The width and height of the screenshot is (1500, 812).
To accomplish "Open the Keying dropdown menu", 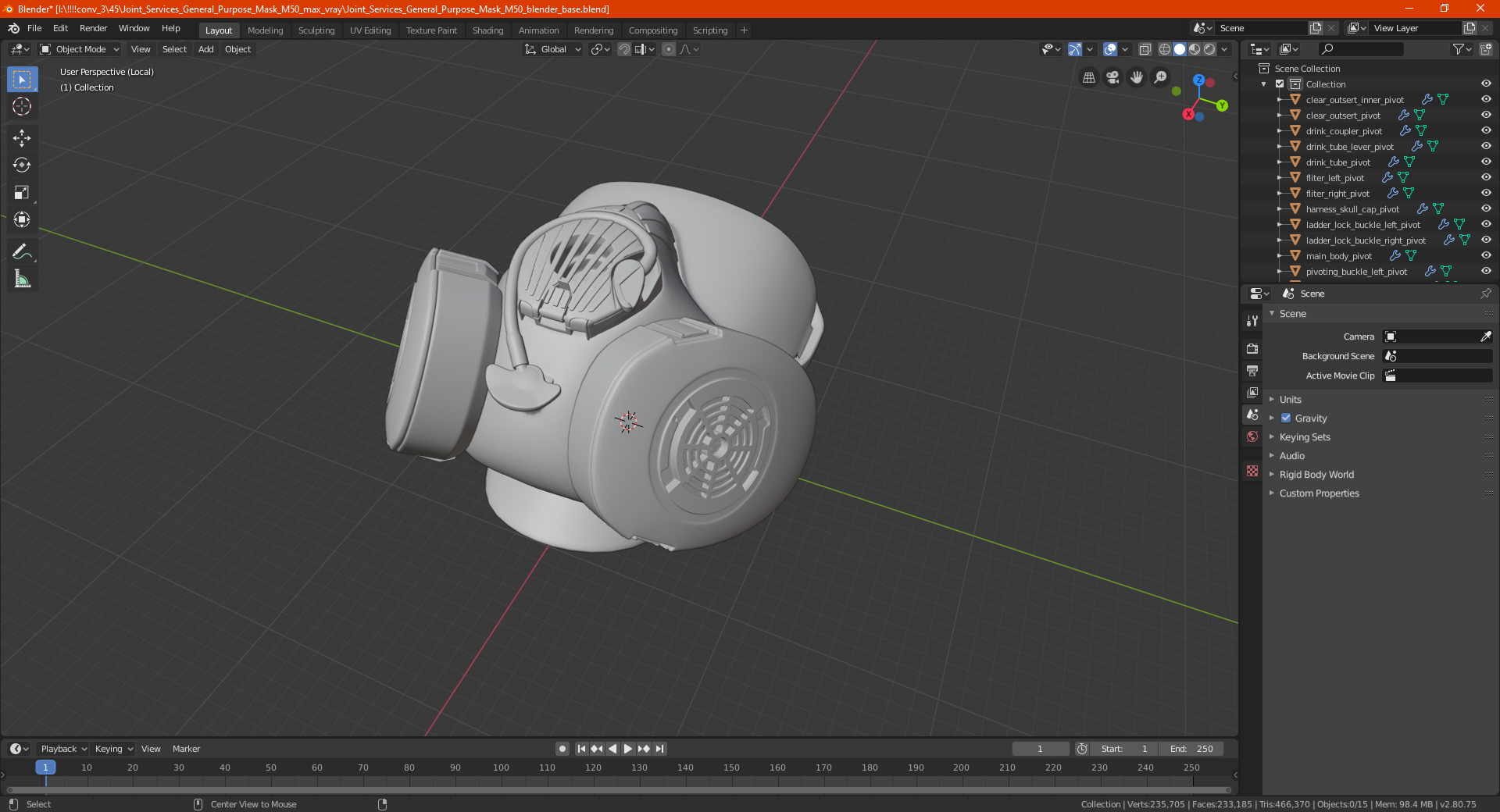I will pyautogui.click(x=113, y=749).
